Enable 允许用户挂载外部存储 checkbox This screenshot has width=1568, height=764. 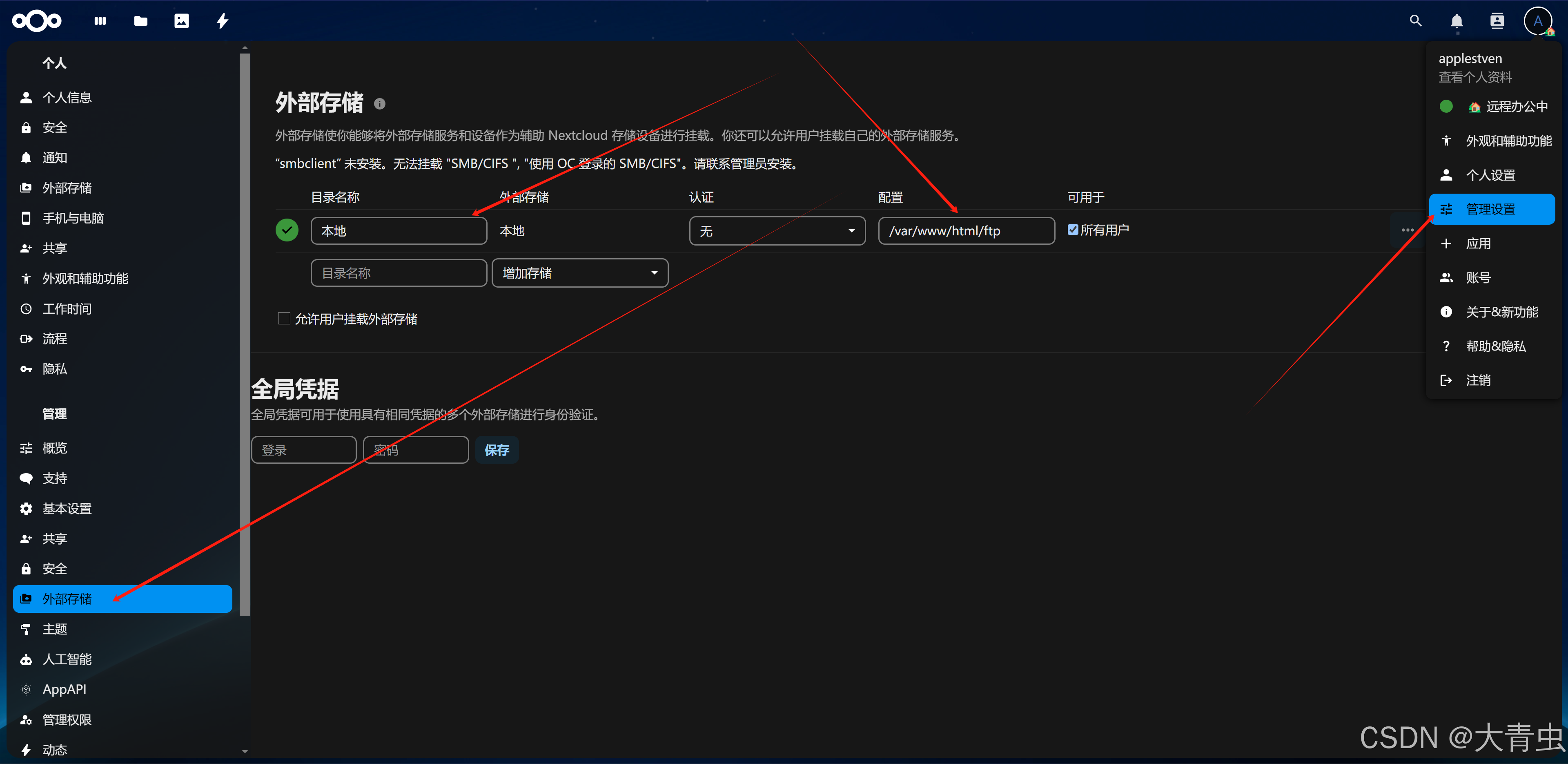coord(284,319)
